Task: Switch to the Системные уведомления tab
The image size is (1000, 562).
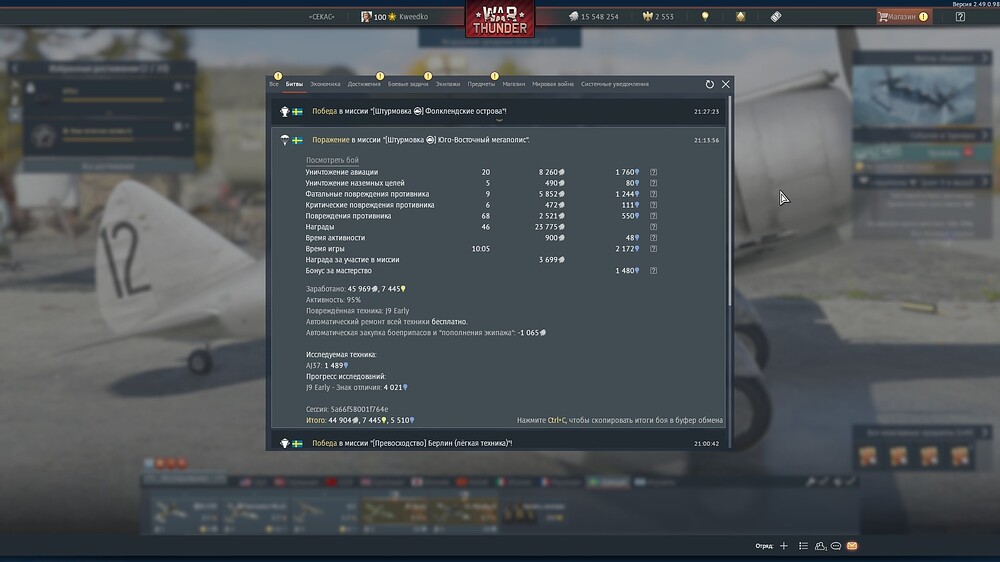Action: pyautogui.click(x=614, y=84)
